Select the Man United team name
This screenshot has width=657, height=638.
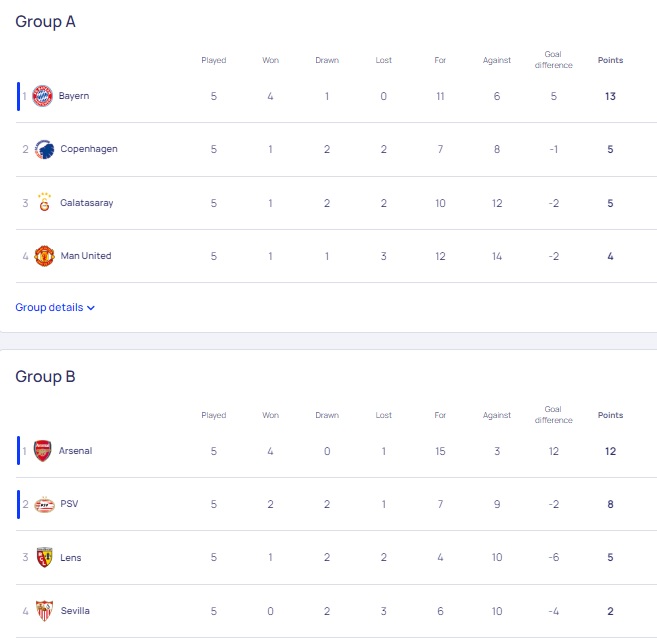coord(86,256)
